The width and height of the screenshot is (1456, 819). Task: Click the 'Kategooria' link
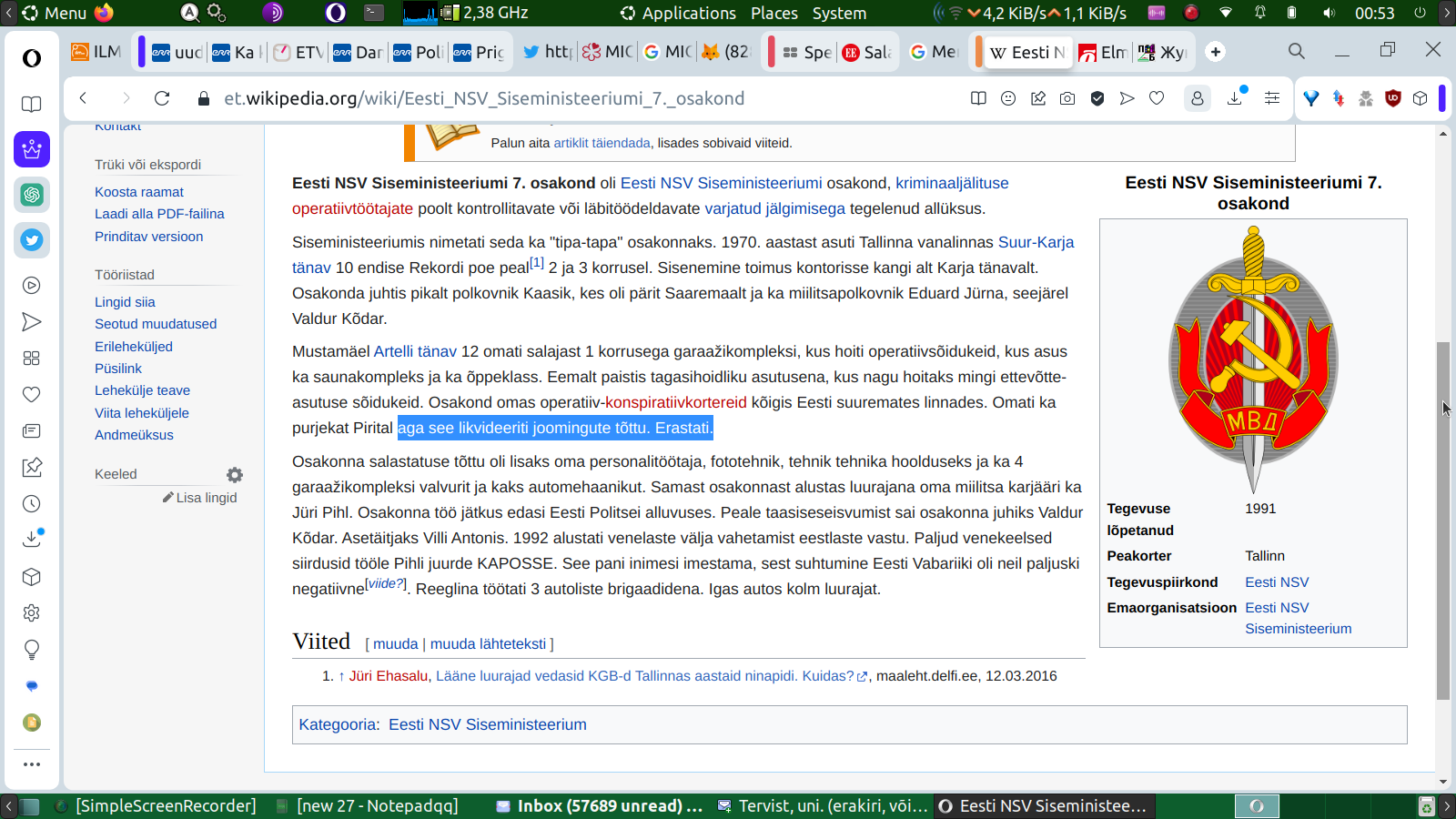(339, 724)
